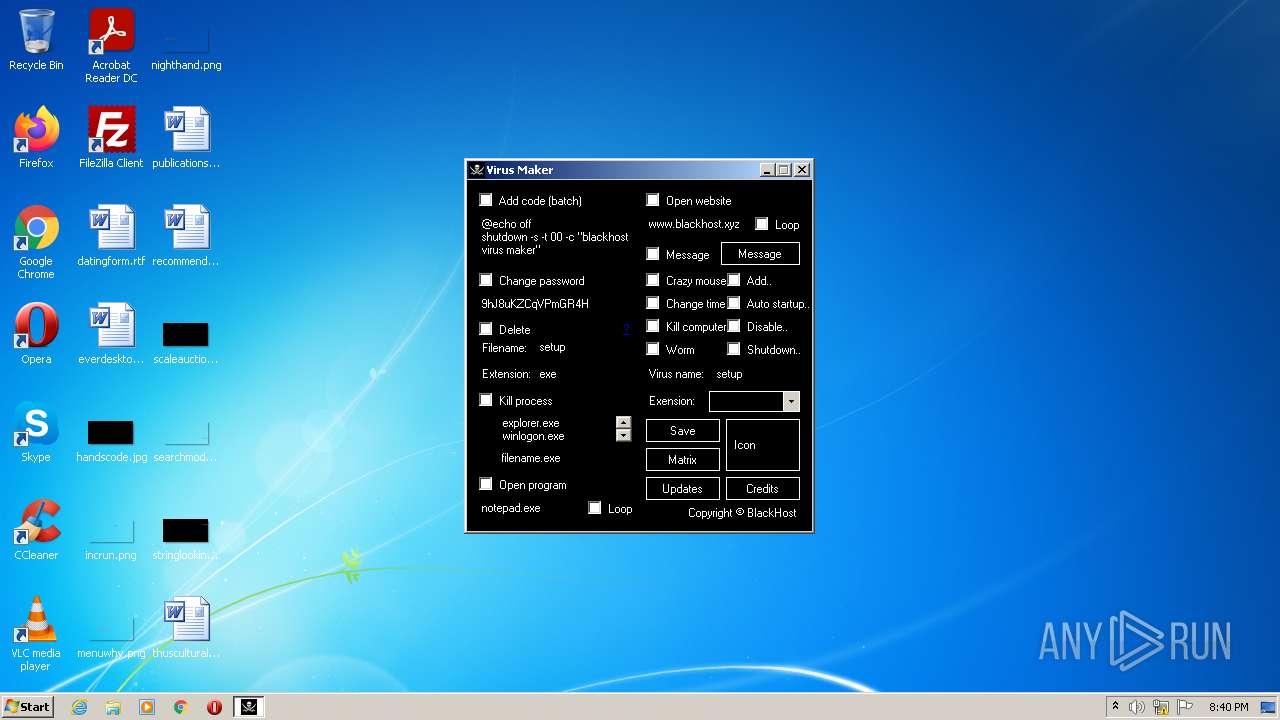Select the datingform.rtf document icon

click(x=111, y=236)
